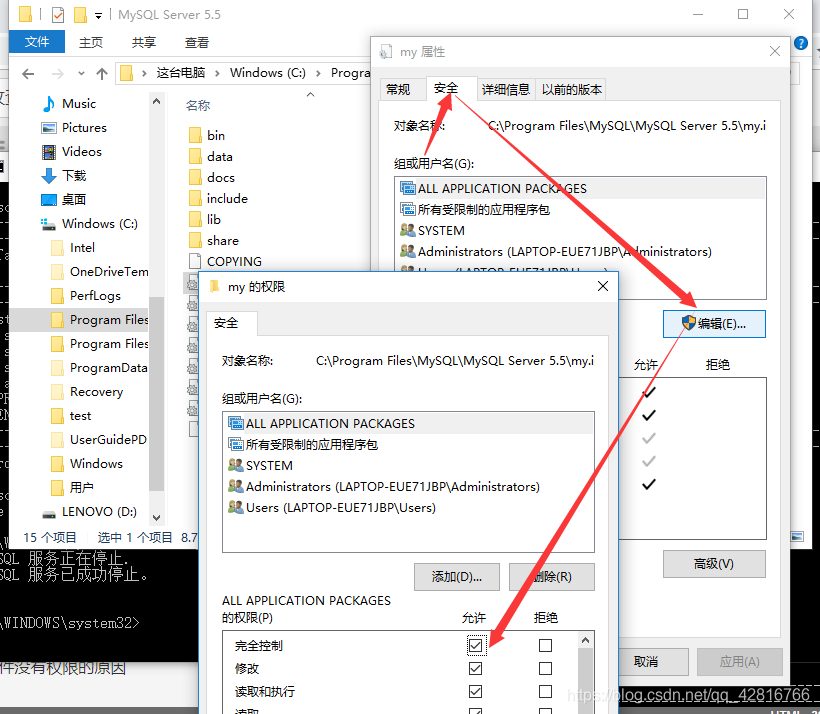Select SYSTEM in my 属性 group list
The image size is (820, 714).
pyautogui.click(x=580, y=231)
